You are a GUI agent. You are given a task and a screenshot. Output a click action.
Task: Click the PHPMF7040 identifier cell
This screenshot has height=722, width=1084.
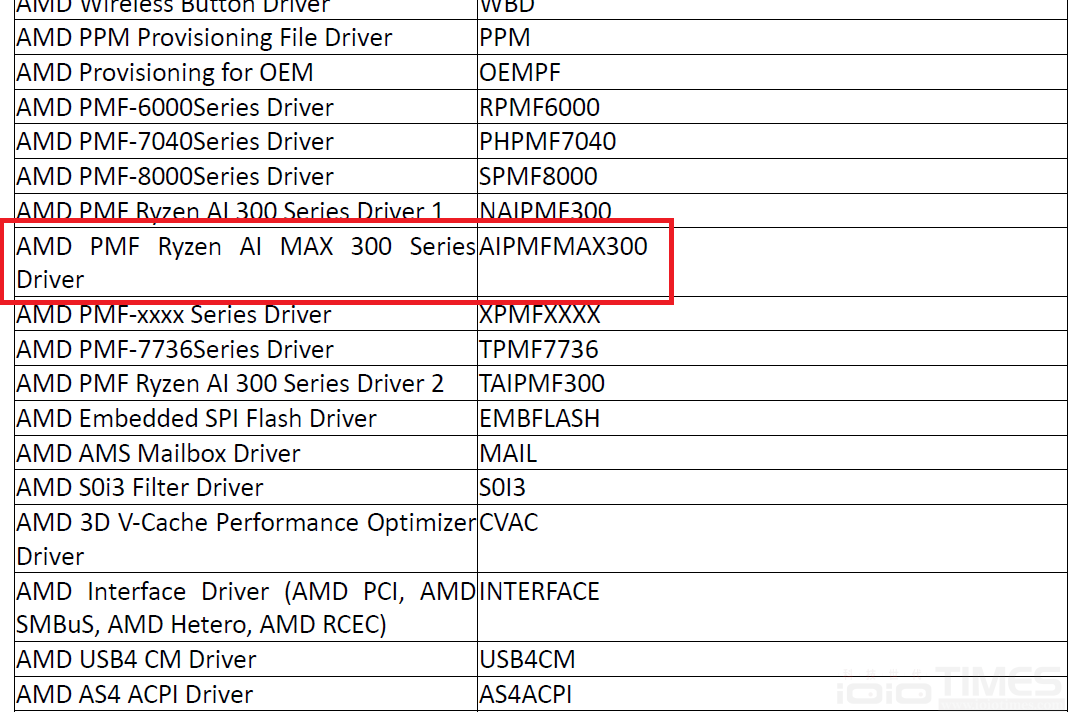pyautogui.click(x=772, y=141)
